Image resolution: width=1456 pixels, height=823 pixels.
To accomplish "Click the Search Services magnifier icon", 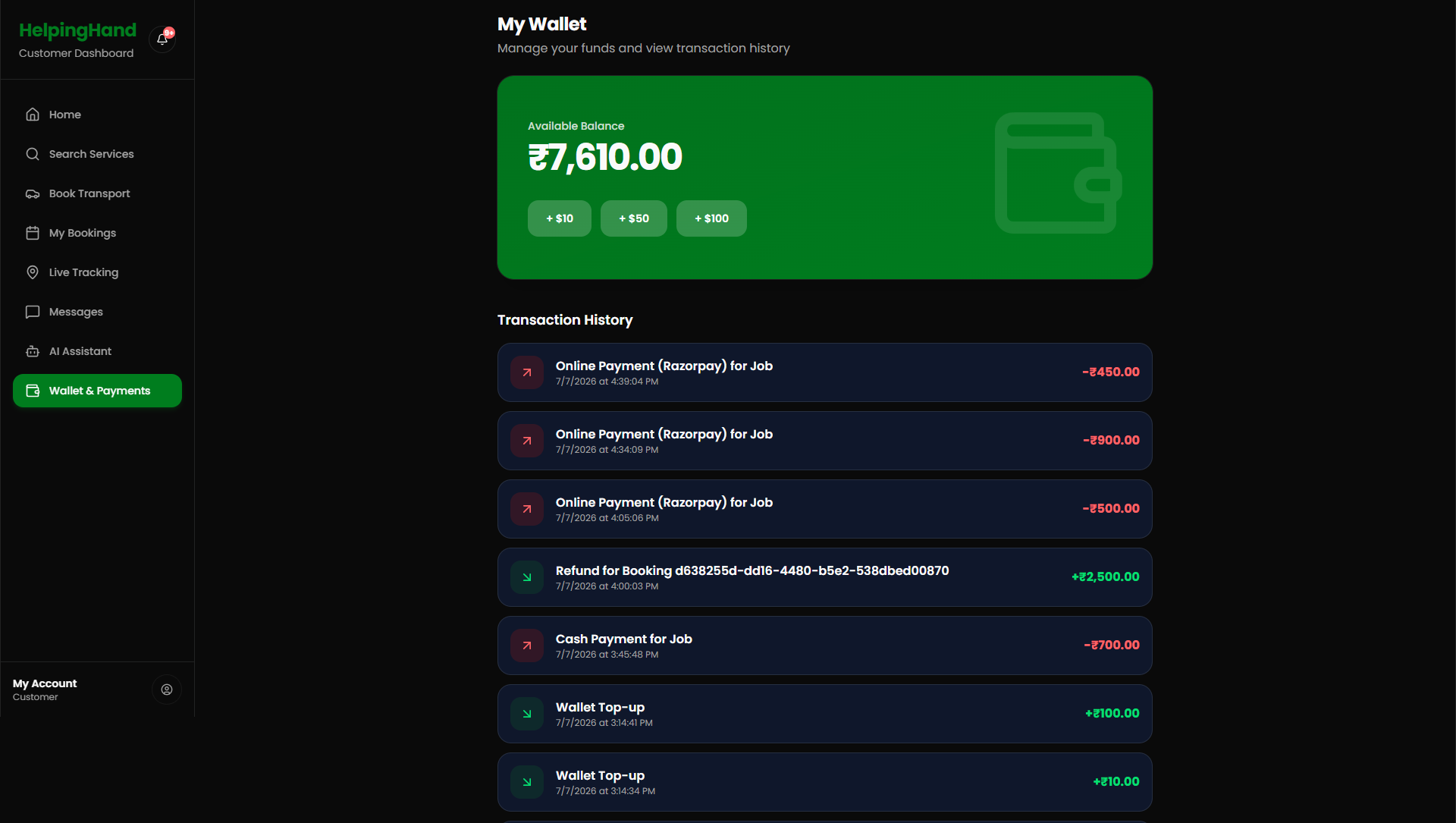I will tap(33, 154).
